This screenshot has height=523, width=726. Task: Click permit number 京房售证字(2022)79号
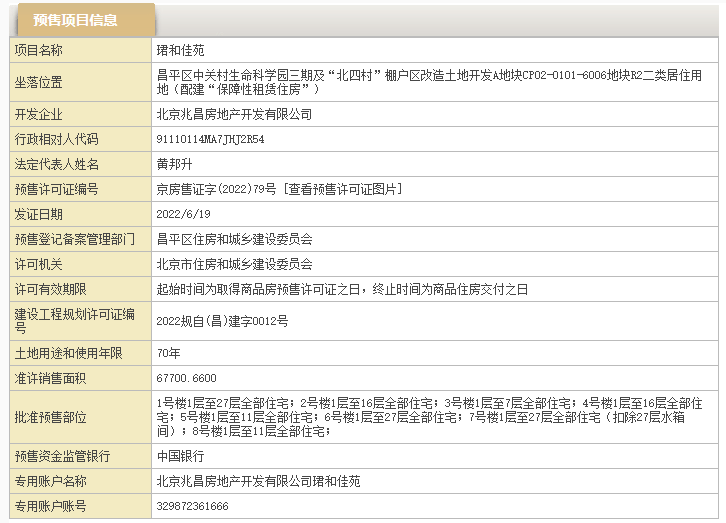pyautogui.click(x=218, y=189)
